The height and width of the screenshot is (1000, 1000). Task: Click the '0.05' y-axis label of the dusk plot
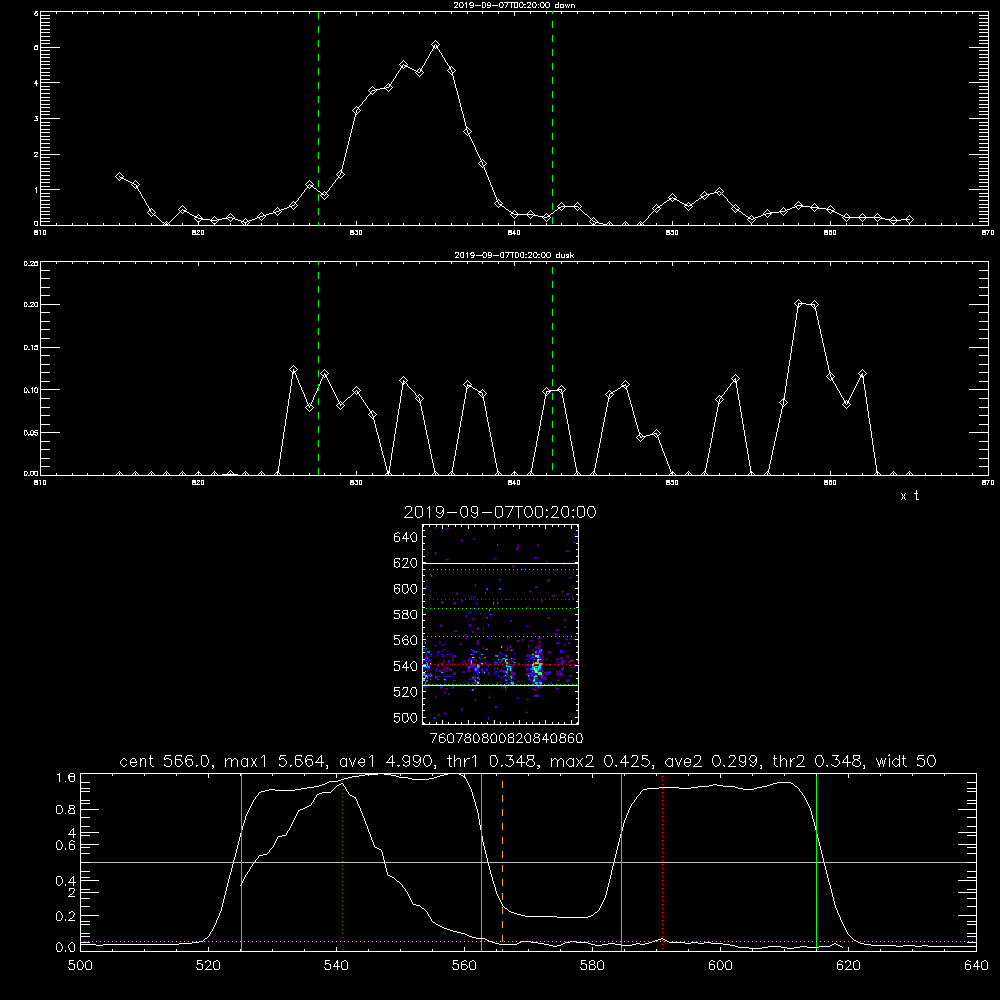coord(31,432)
